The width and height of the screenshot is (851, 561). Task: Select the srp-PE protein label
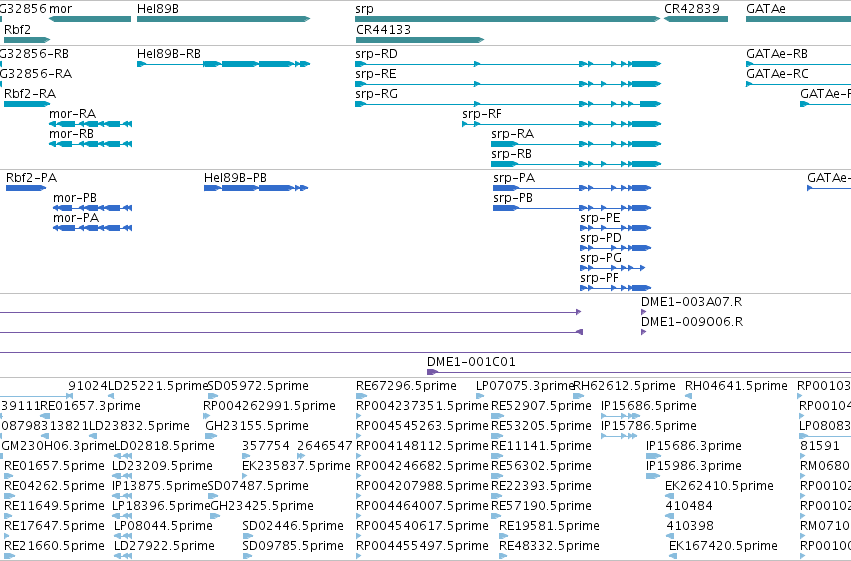click(600, 218)
